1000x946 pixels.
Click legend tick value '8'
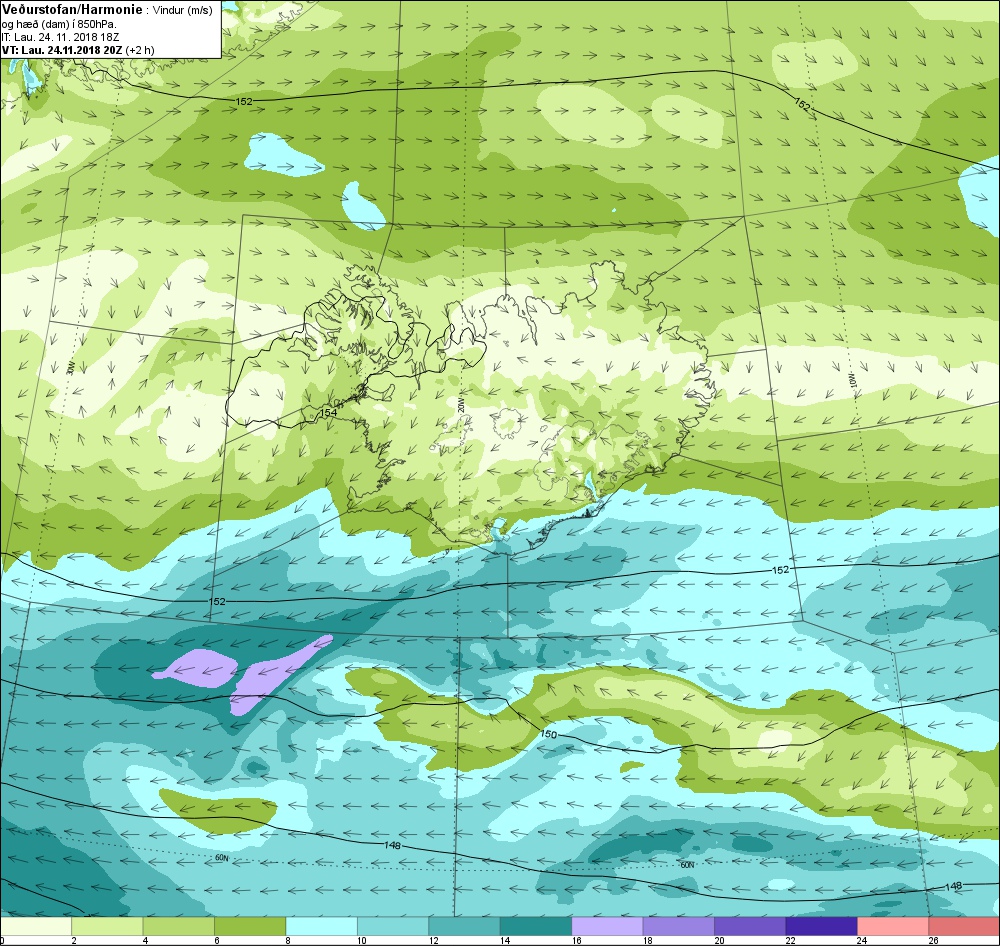[x=288, y=940]
